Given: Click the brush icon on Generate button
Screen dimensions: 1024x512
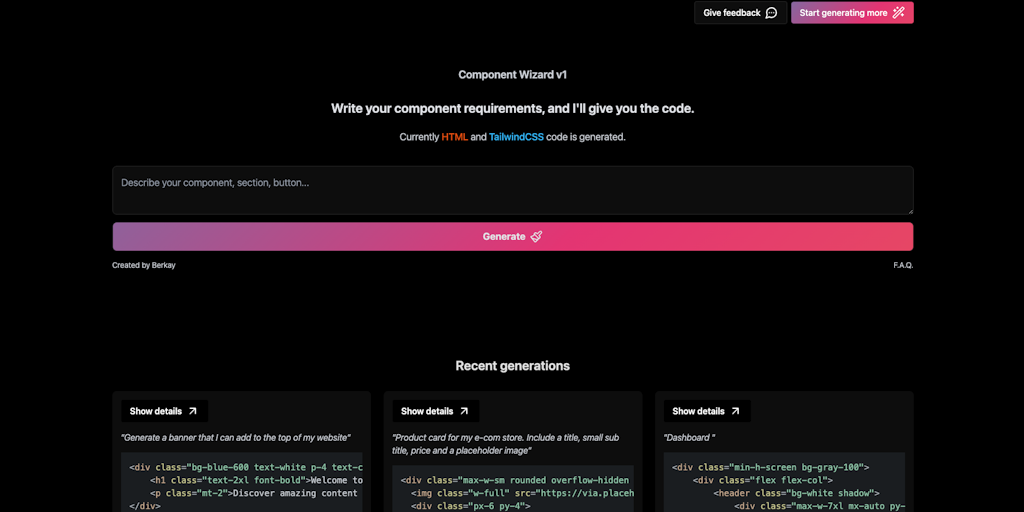Looking at the screenshot, I should point(536,237).
